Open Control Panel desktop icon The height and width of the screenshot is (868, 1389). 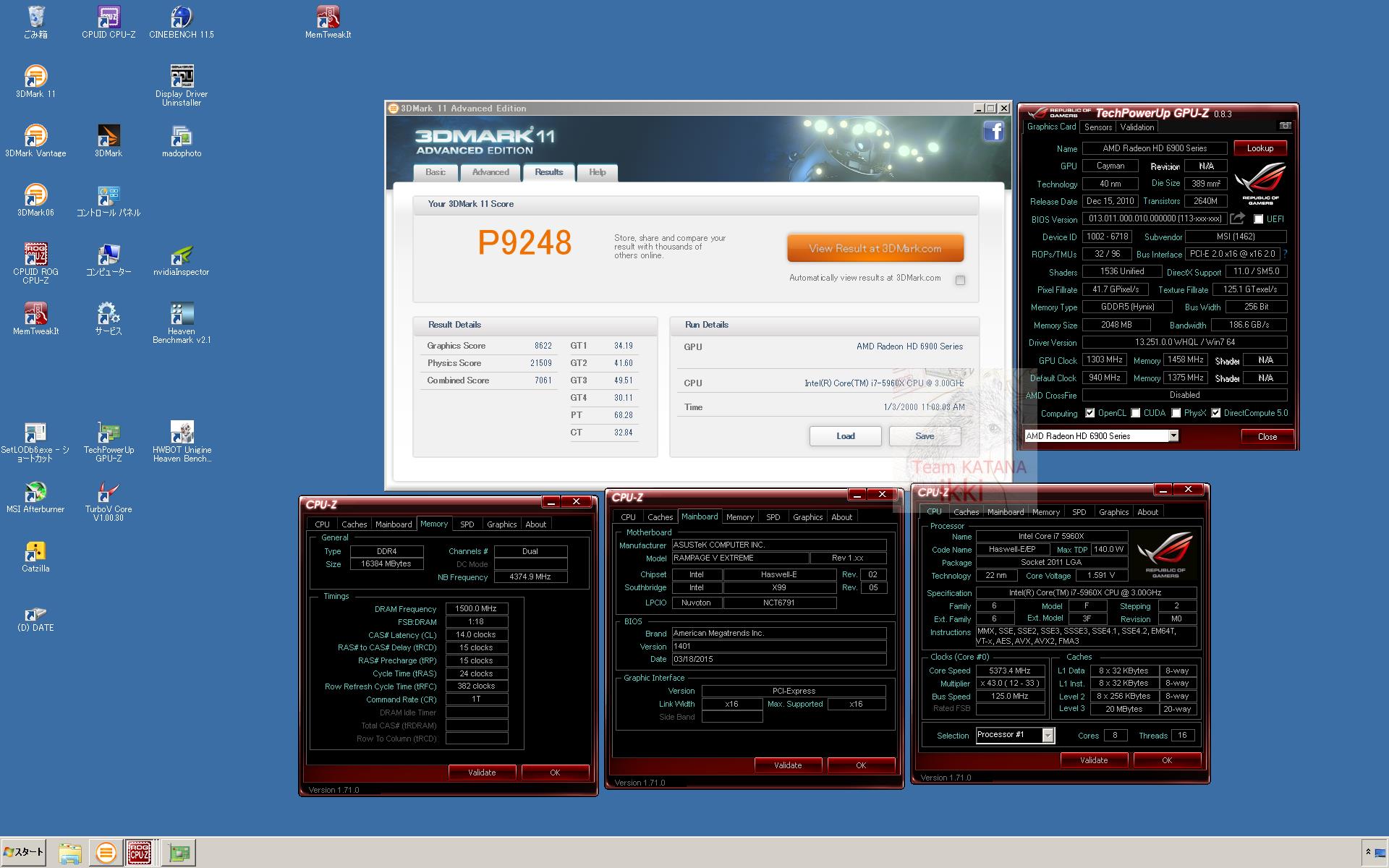pyautogui.click(x=109, y=200)
